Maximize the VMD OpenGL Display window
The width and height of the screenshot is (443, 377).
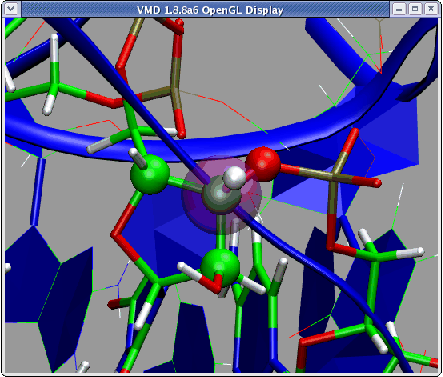click(415, 9)
